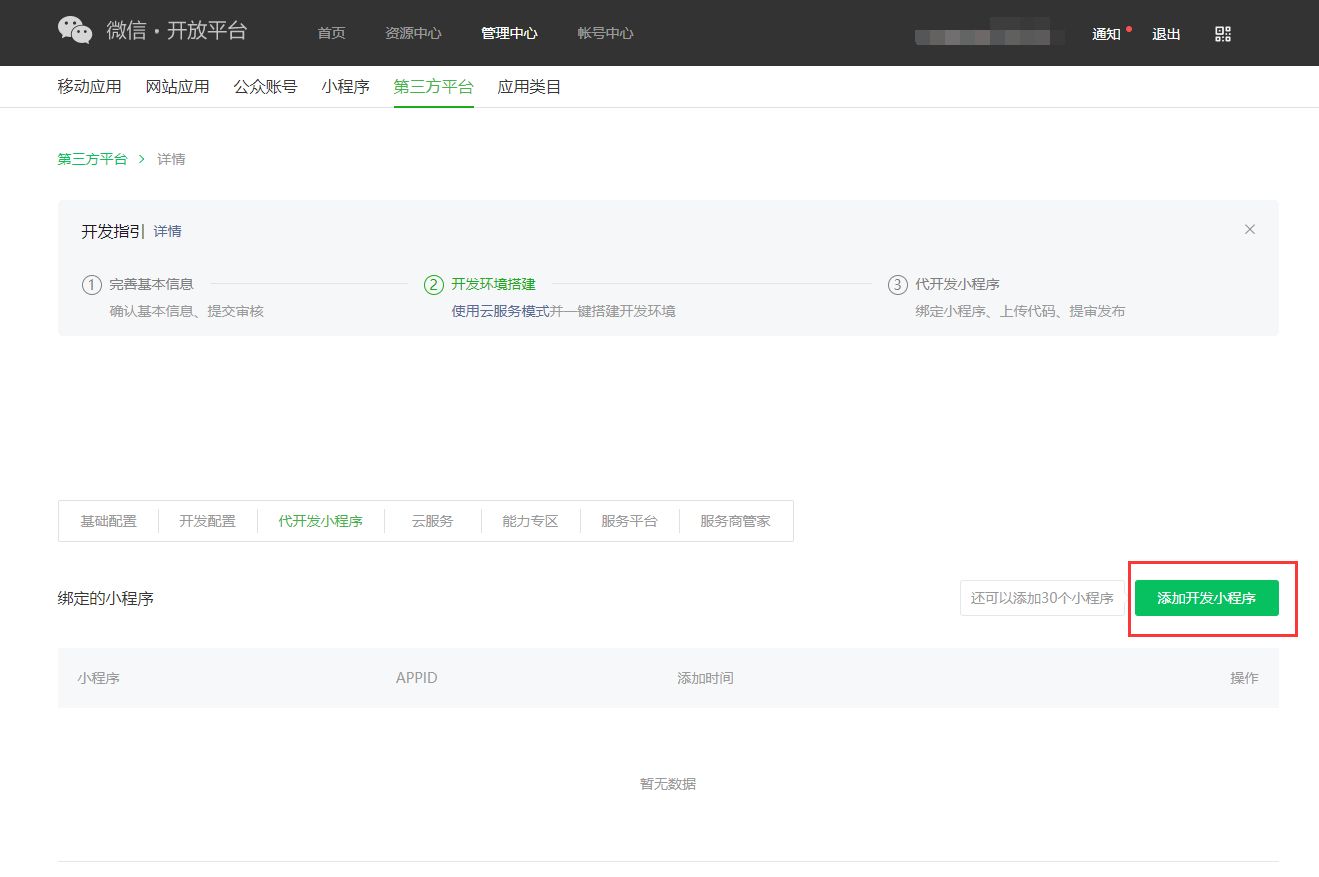Open 资源中心 in top navigation
The height and width of the screenshot is (877, 1319).
point(413,33)
